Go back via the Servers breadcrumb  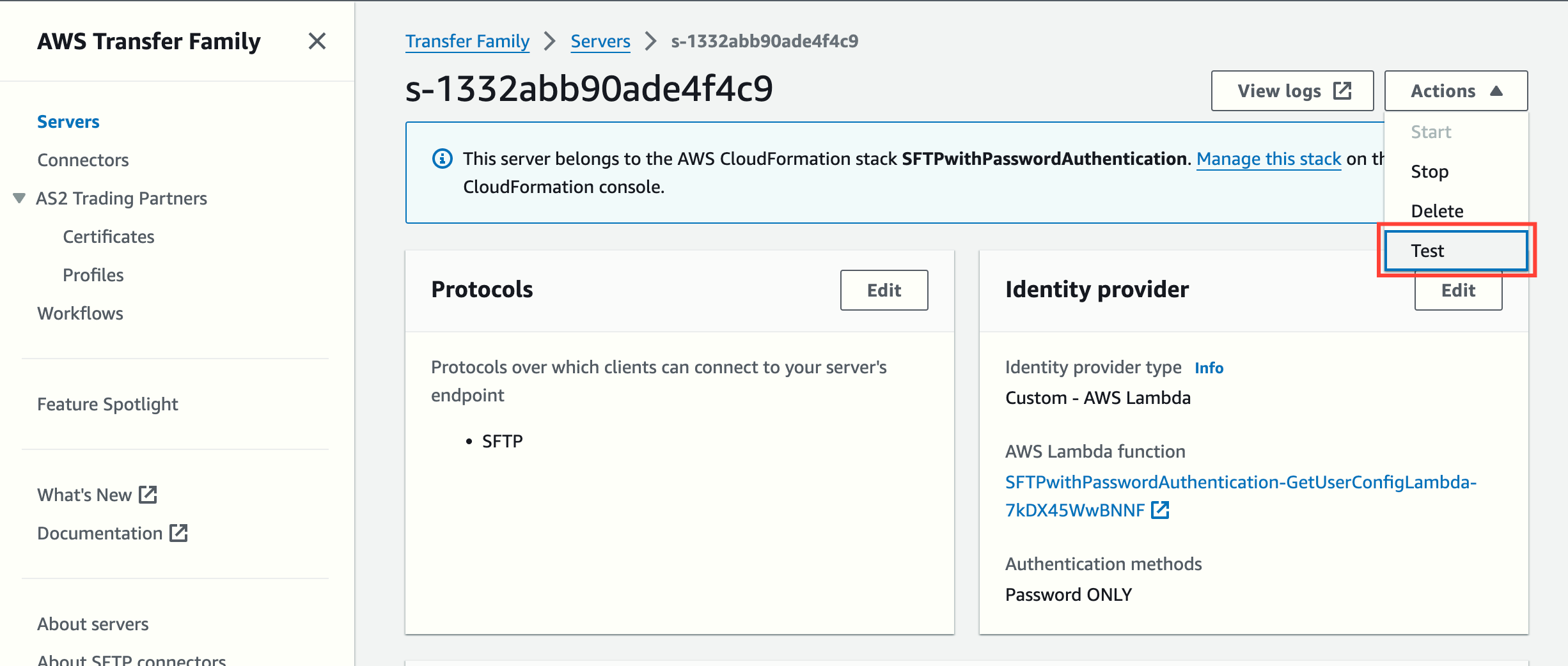tap(600, 41)
